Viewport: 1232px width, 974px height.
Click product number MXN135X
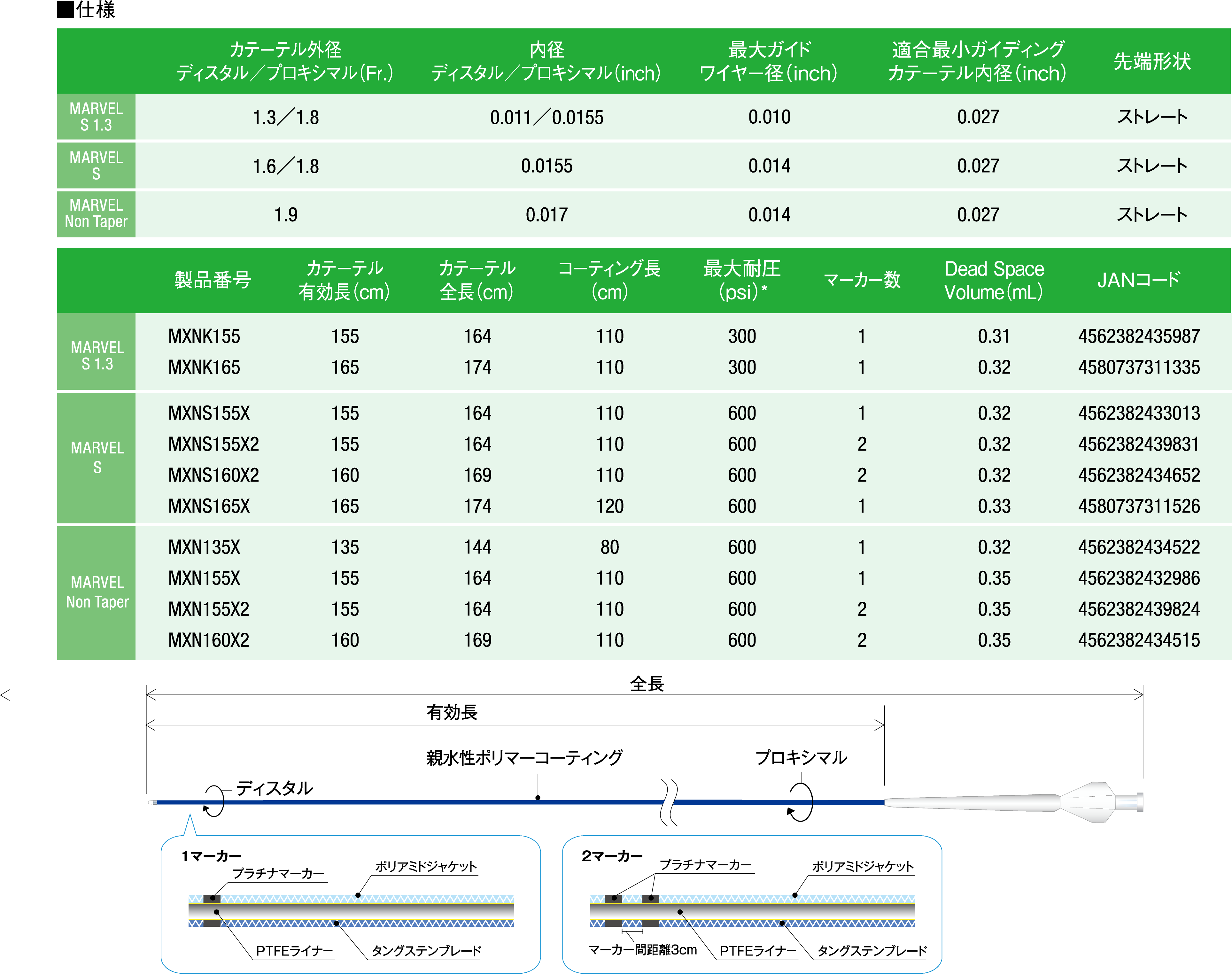coord(204,547)
